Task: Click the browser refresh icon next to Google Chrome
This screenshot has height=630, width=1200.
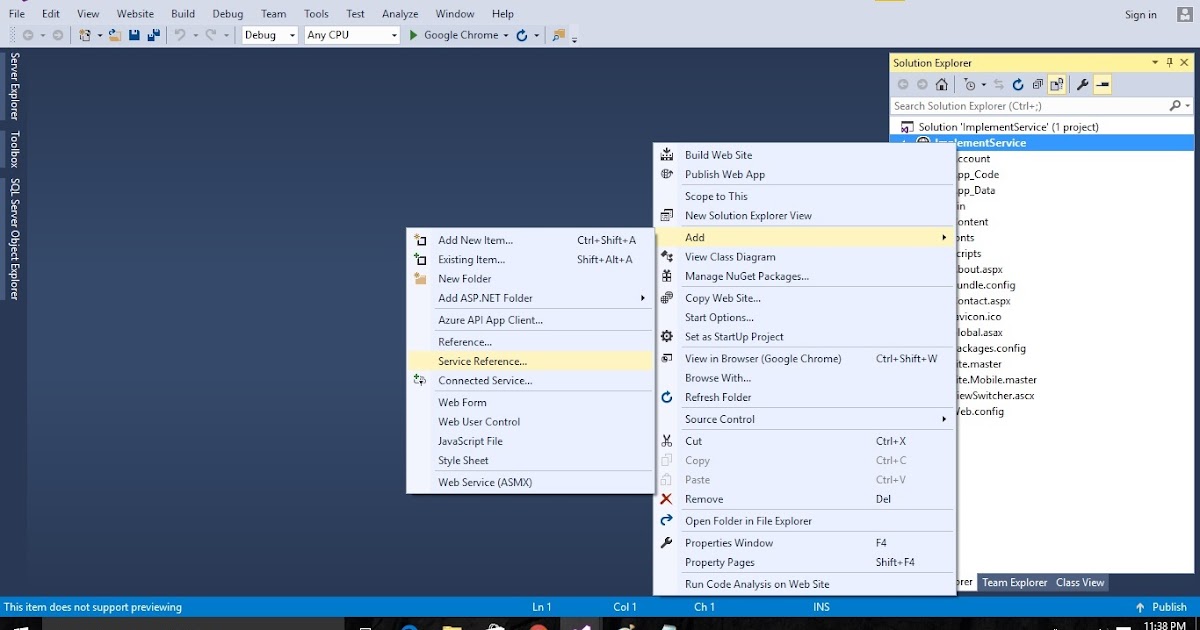Action: point(523,35)
